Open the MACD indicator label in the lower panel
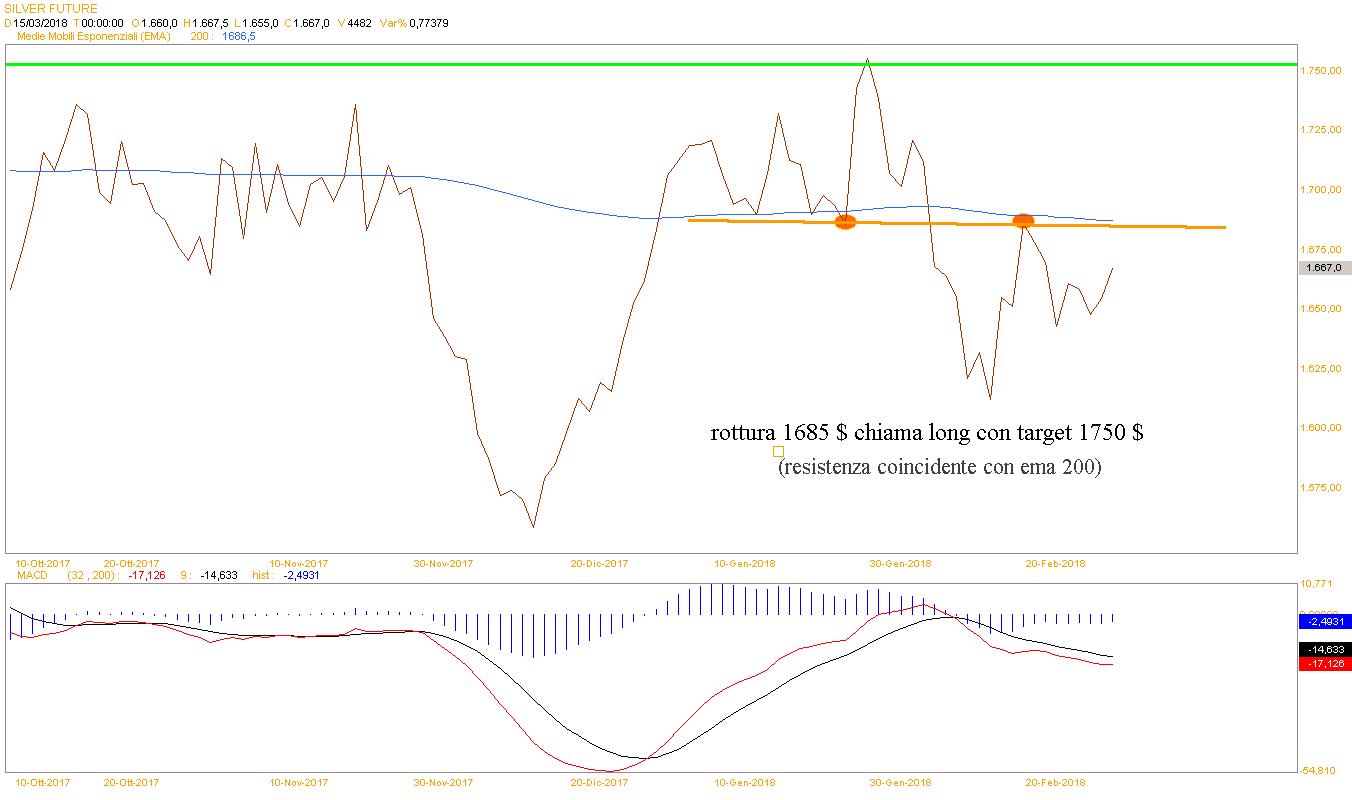 point(31,575)
